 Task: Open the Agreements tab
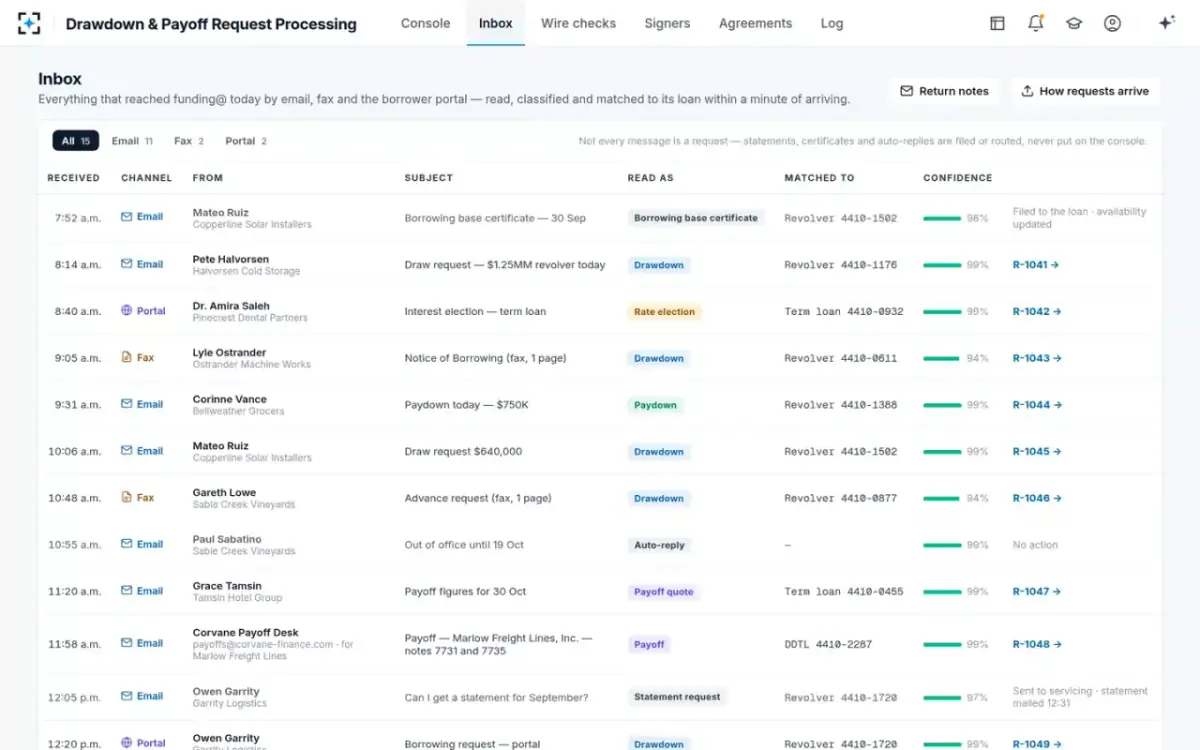pyautogui.click(x=755, y=23)
